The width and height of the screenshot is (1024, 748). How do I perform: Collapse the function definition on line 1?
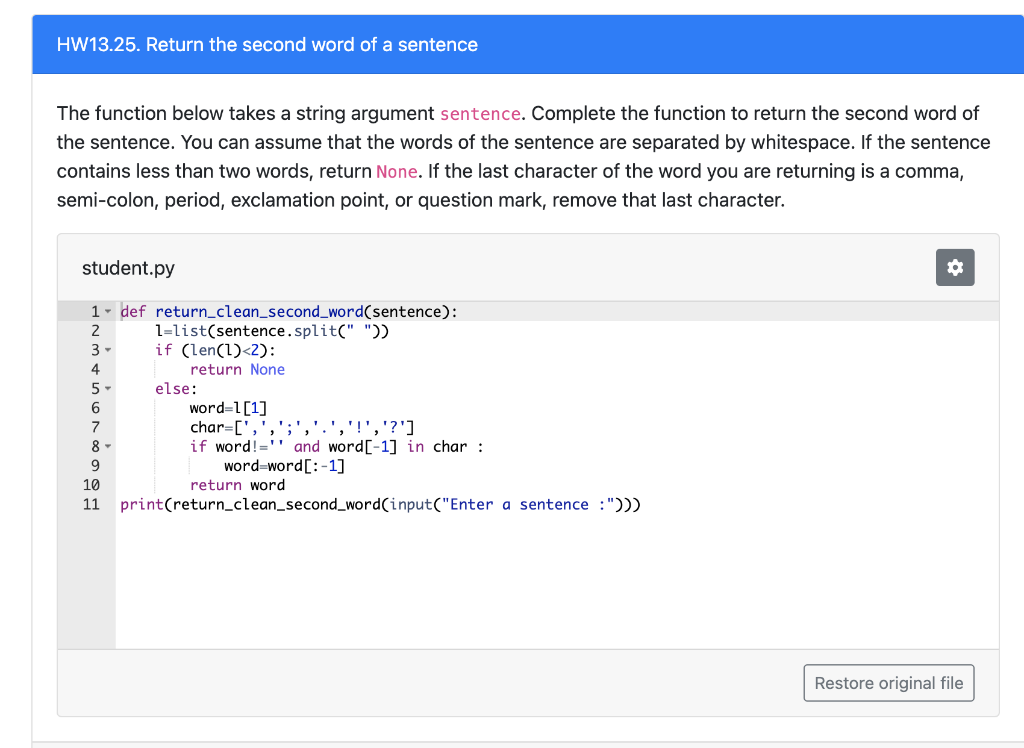coord(109,311)
